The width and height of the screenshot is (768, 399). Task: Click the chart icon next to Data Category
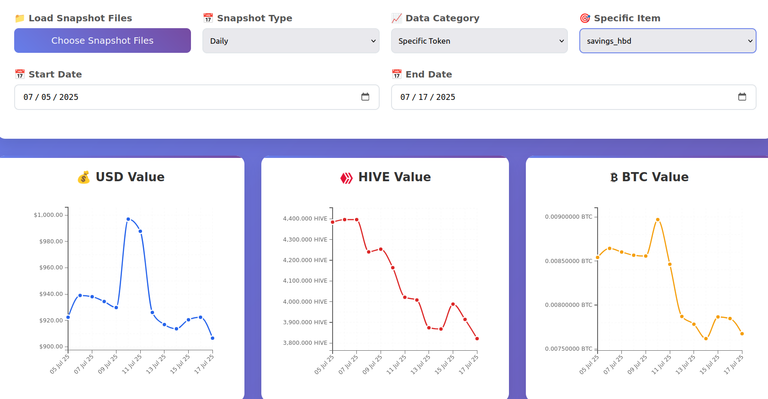[396, 18]
